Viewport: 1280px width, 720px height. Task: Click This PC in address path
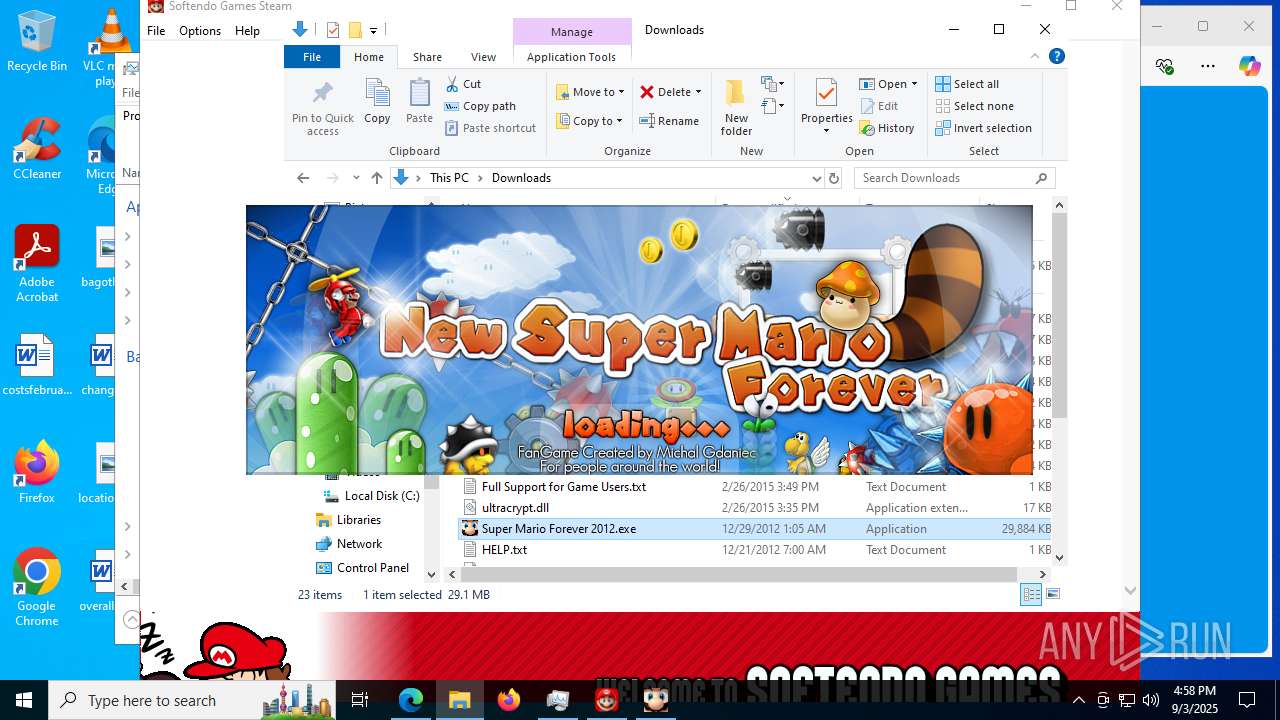449,178
